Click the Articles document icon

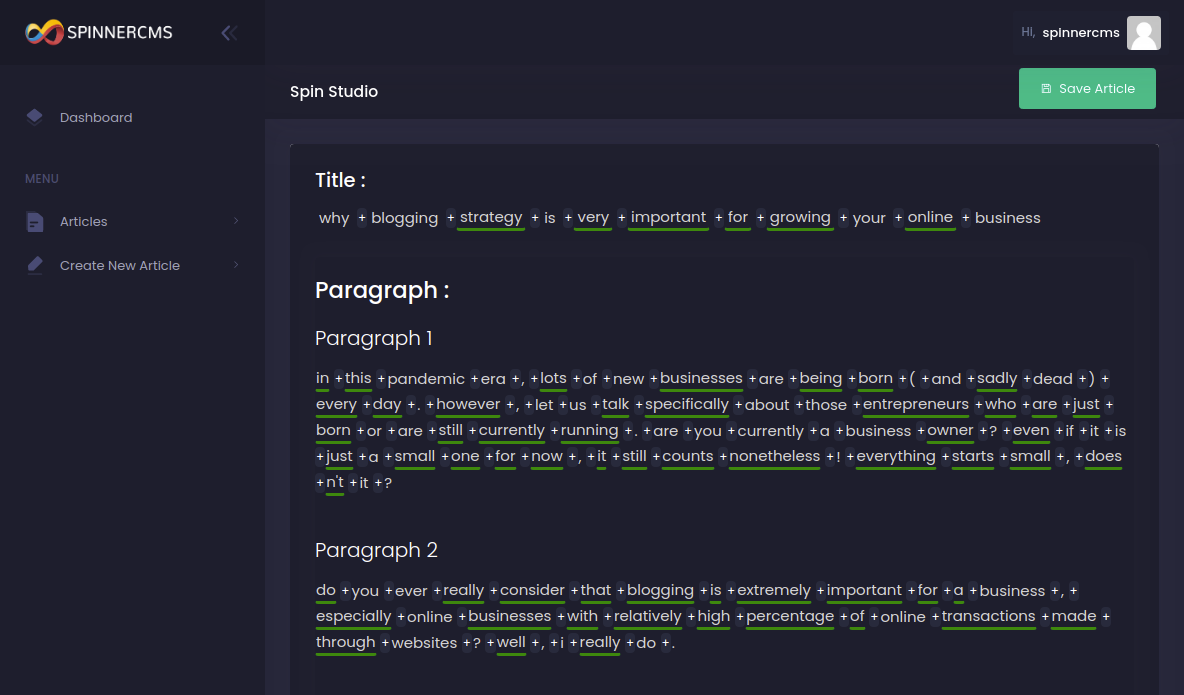[x=35, y=221]
